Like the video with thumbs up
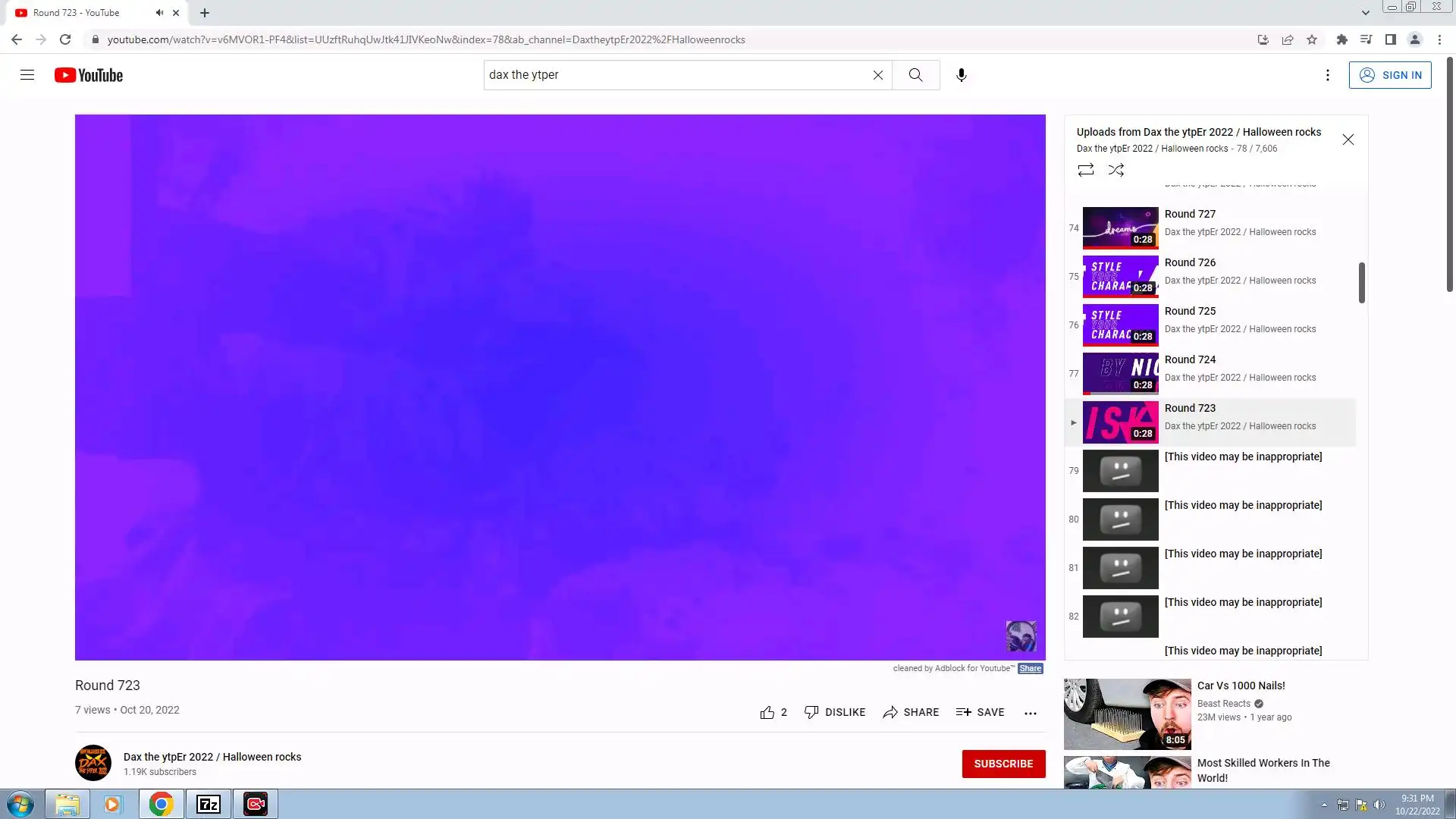1456x819 pixels. point(767,712)
